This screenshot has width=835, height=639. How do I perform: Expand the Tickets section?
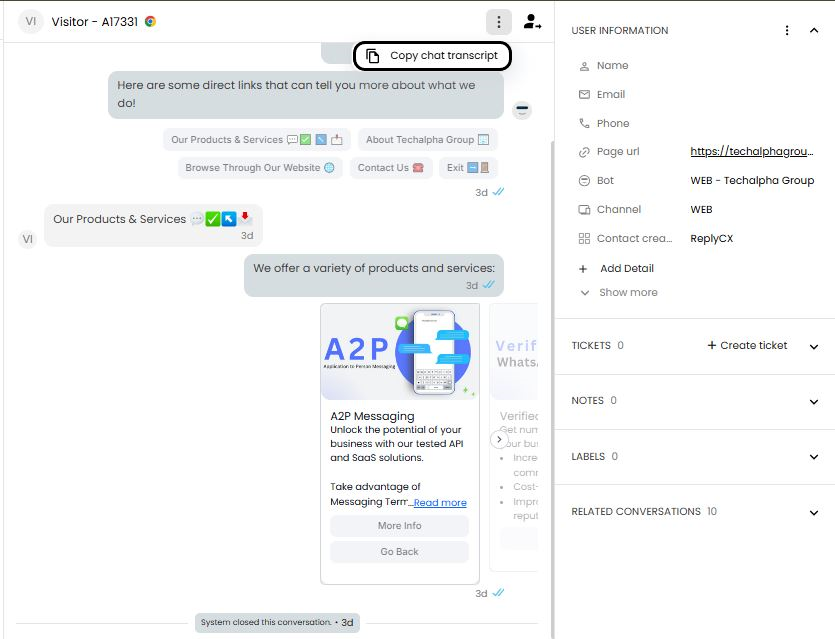[x=814, y=346]
